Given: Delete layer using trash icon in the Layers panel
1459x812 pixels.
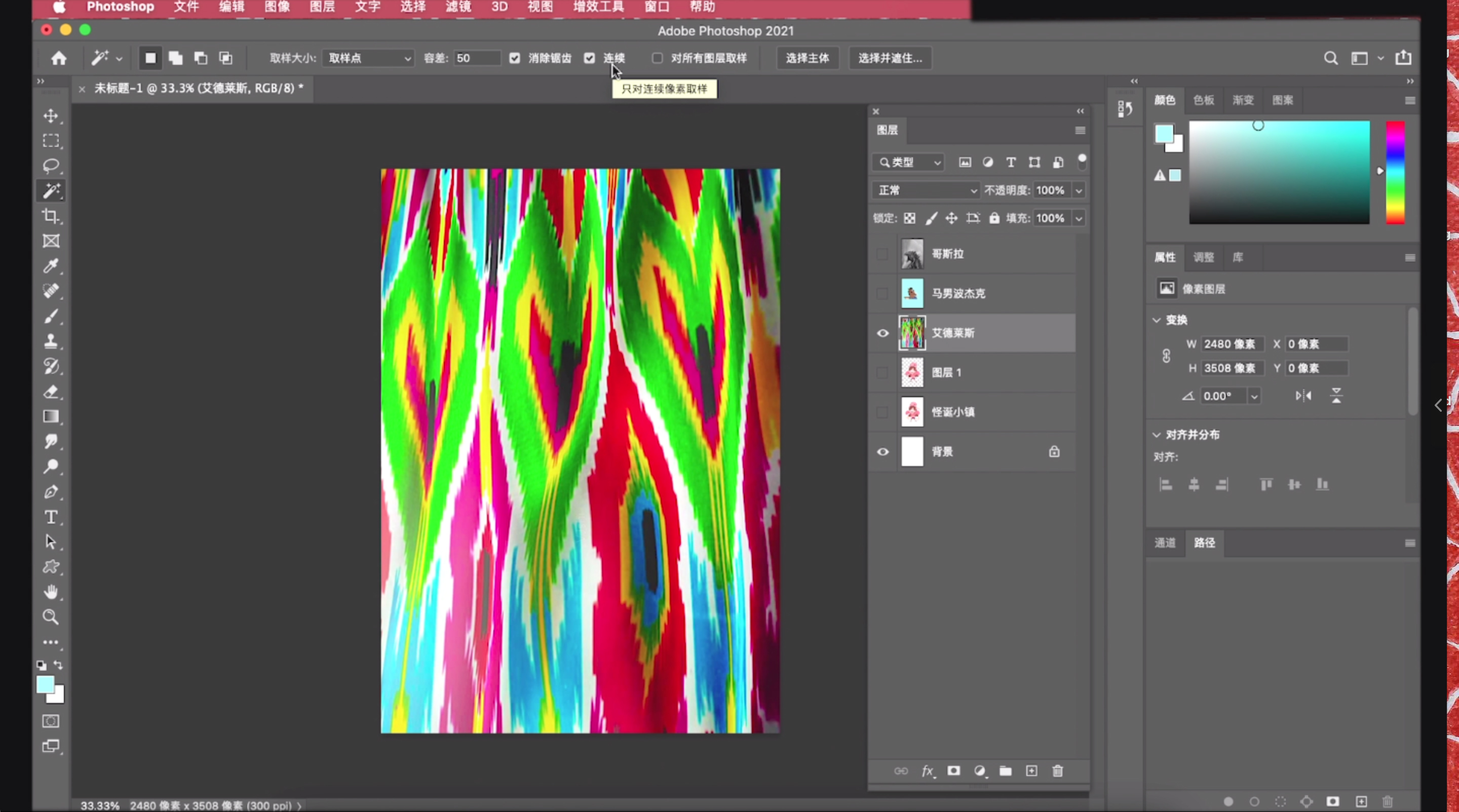Looking at the screenshot, I should coord(1057,770).
